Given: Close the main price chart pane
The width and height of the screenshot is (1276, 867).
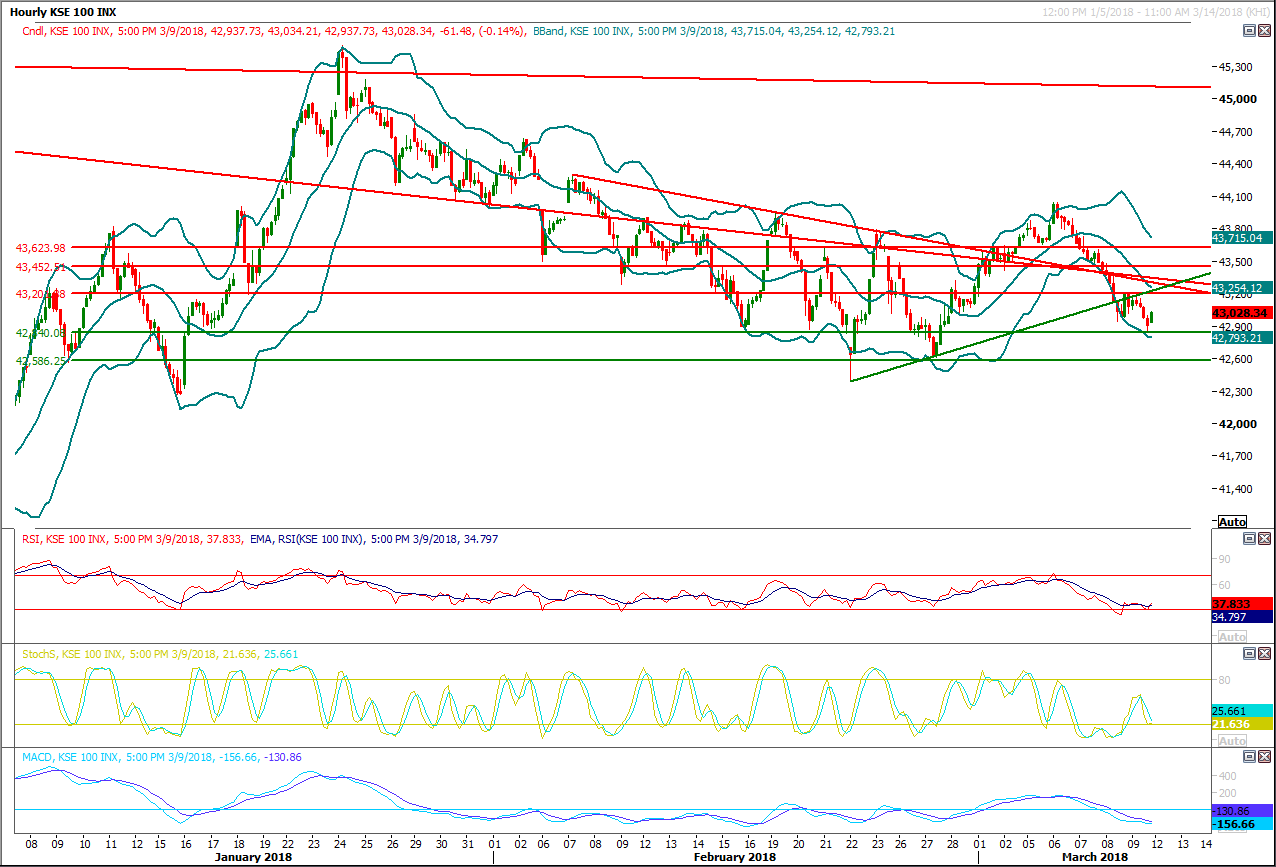Looking at the screenshot, I should [1264, 31].
